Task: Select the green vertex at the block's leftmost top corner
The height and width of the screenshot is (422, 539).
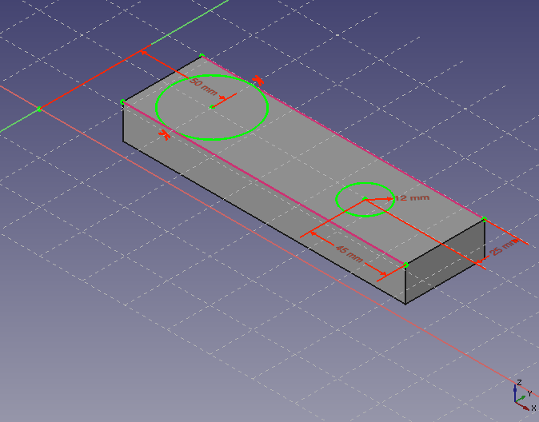Action: tap(123, 102)
